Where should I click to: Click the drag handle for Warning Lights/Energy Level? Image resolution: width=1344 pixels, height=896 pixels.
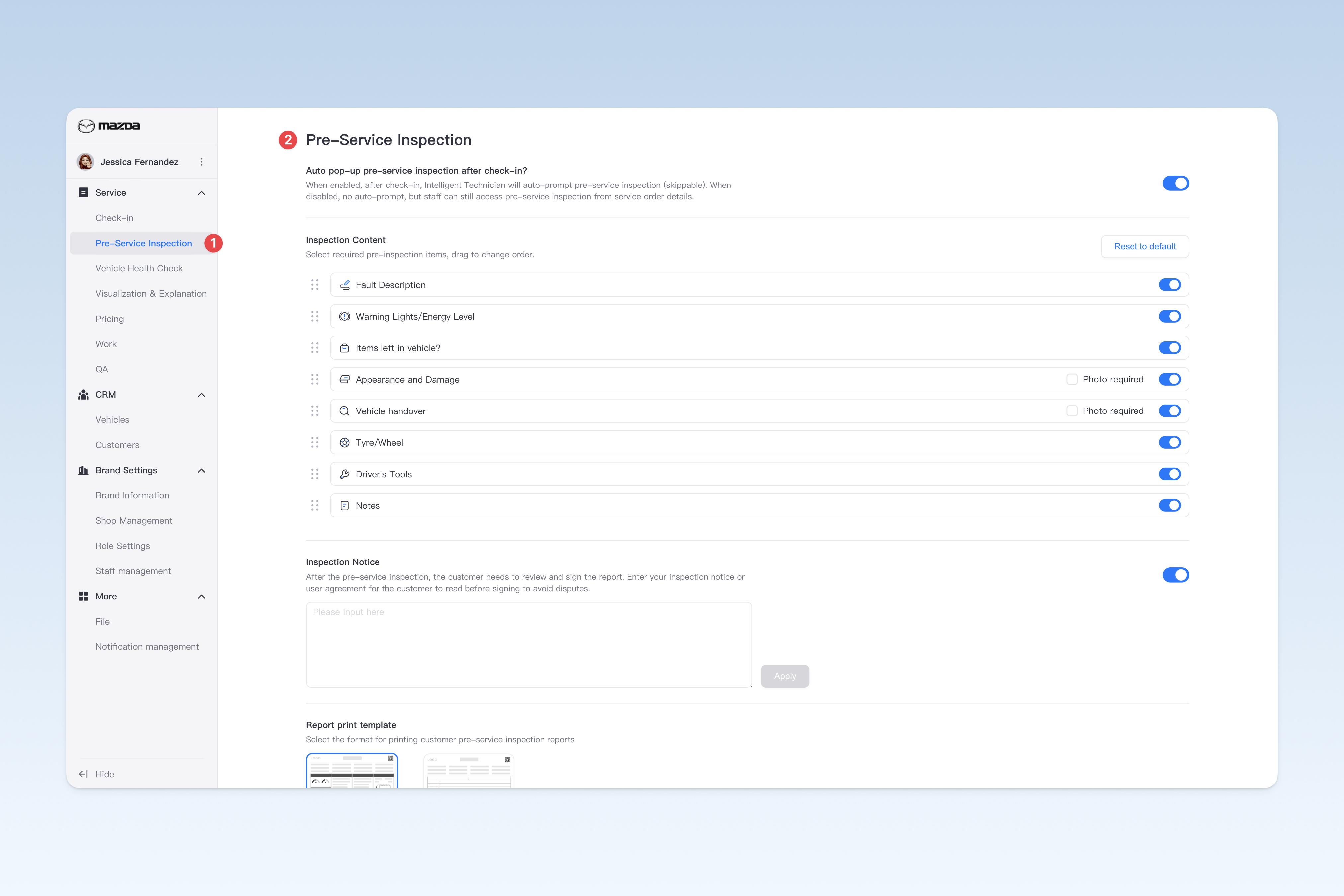pos(315,316)
